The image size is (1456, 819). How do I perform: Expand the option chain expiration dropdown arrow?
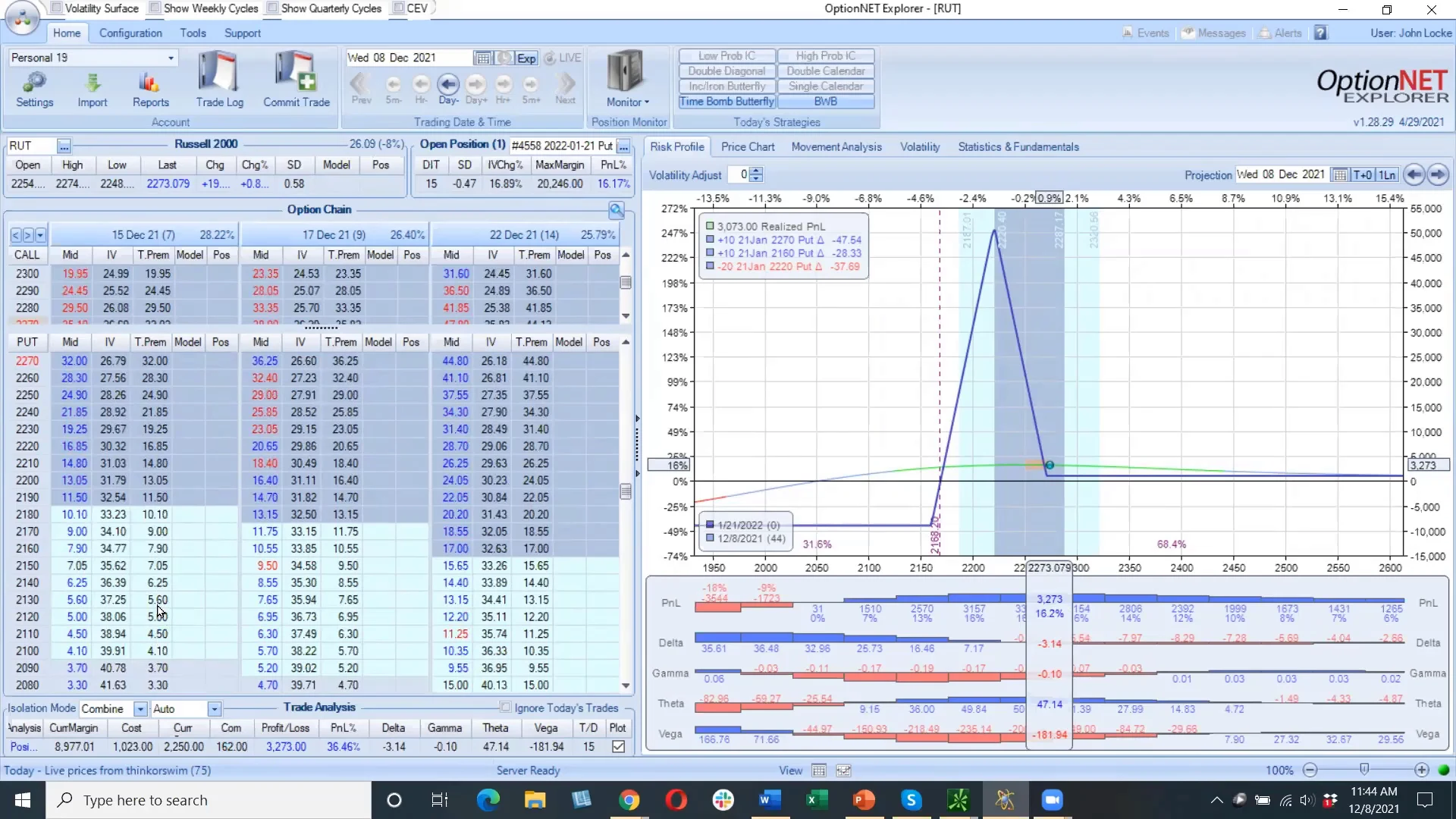tap(40, 235)
